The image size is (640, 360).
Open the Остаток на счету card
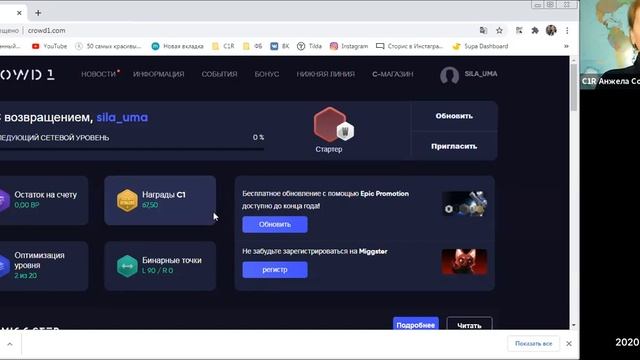click(x=44, y=200)
